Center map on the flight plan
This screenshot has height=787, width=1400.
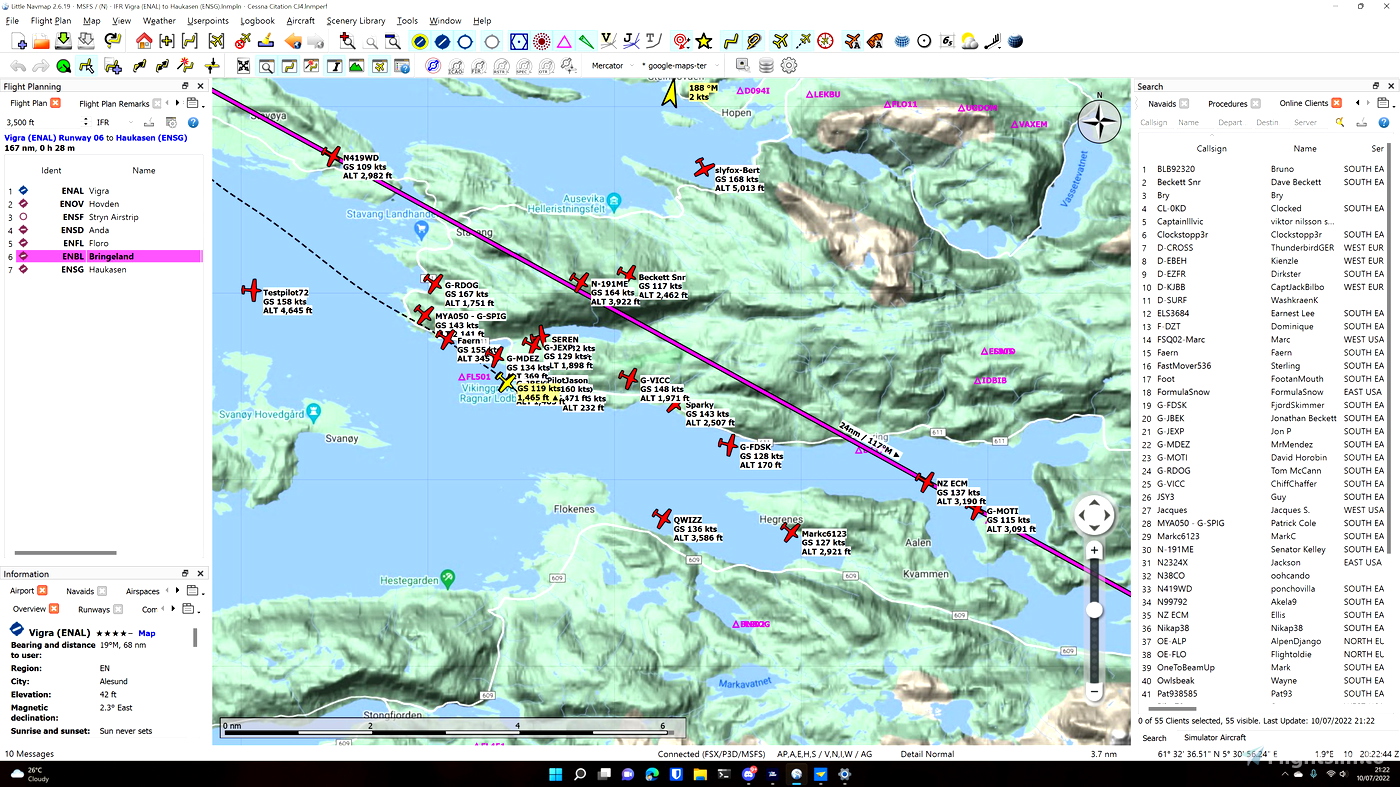[x=190, y=41]
